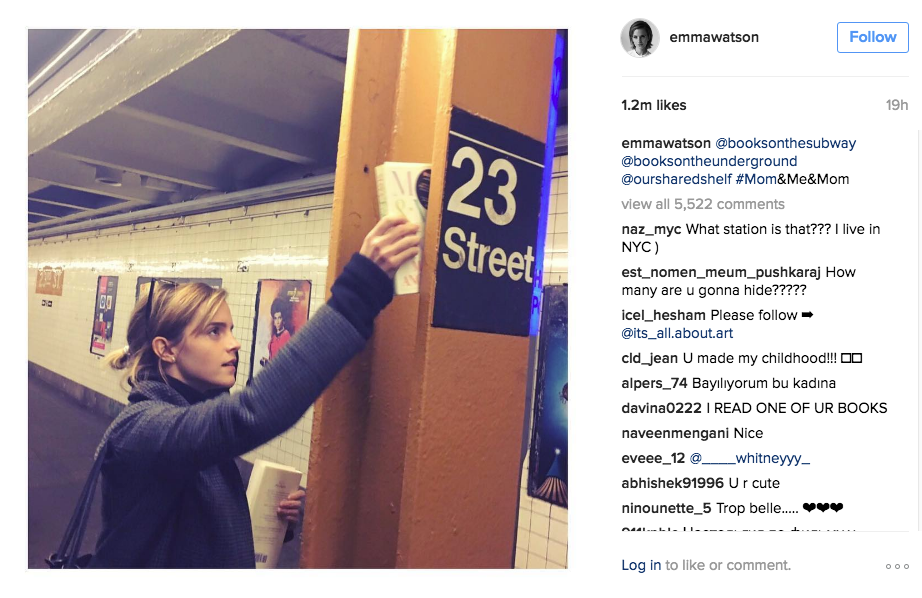
Task: Open the @____whitneyyy_ mention
Action: (750, 458)
